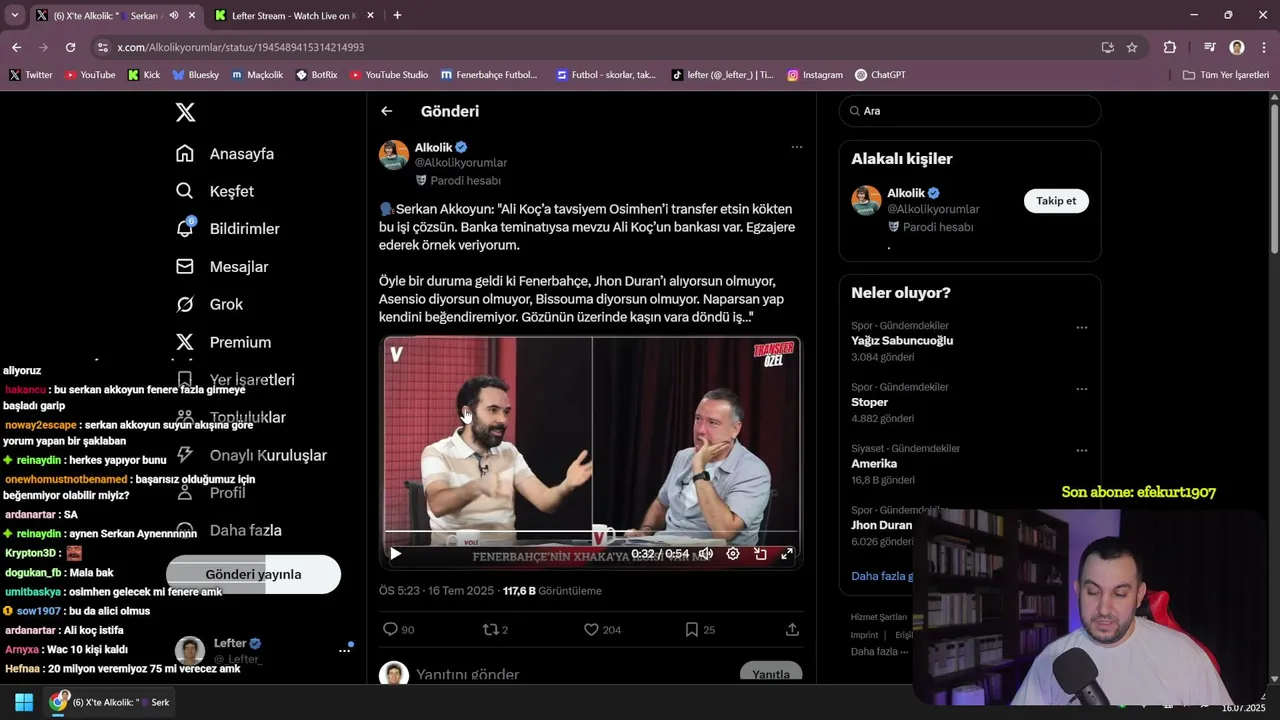Go back using Gönderi arrow
The image size is (1280, 720).
386,111
